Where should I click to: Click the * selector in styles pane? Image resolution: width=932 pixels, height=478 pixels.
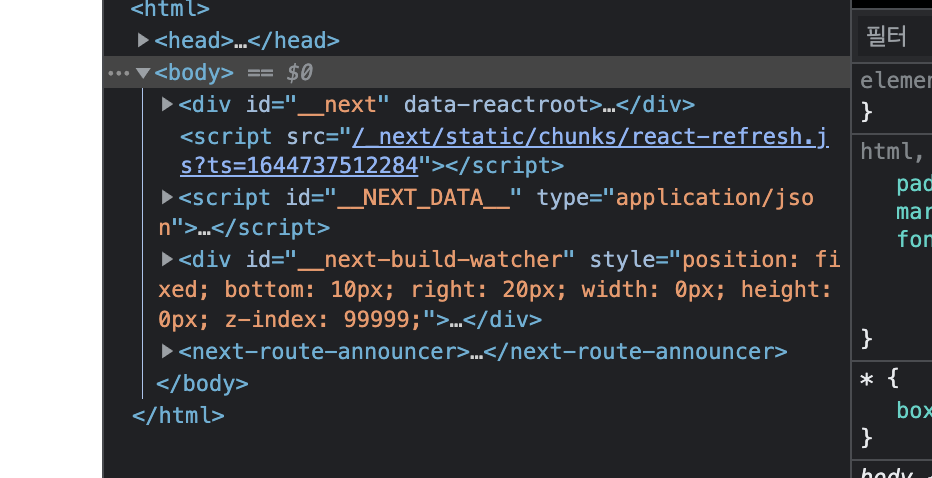pyautogui.click(x=866, y=380)
